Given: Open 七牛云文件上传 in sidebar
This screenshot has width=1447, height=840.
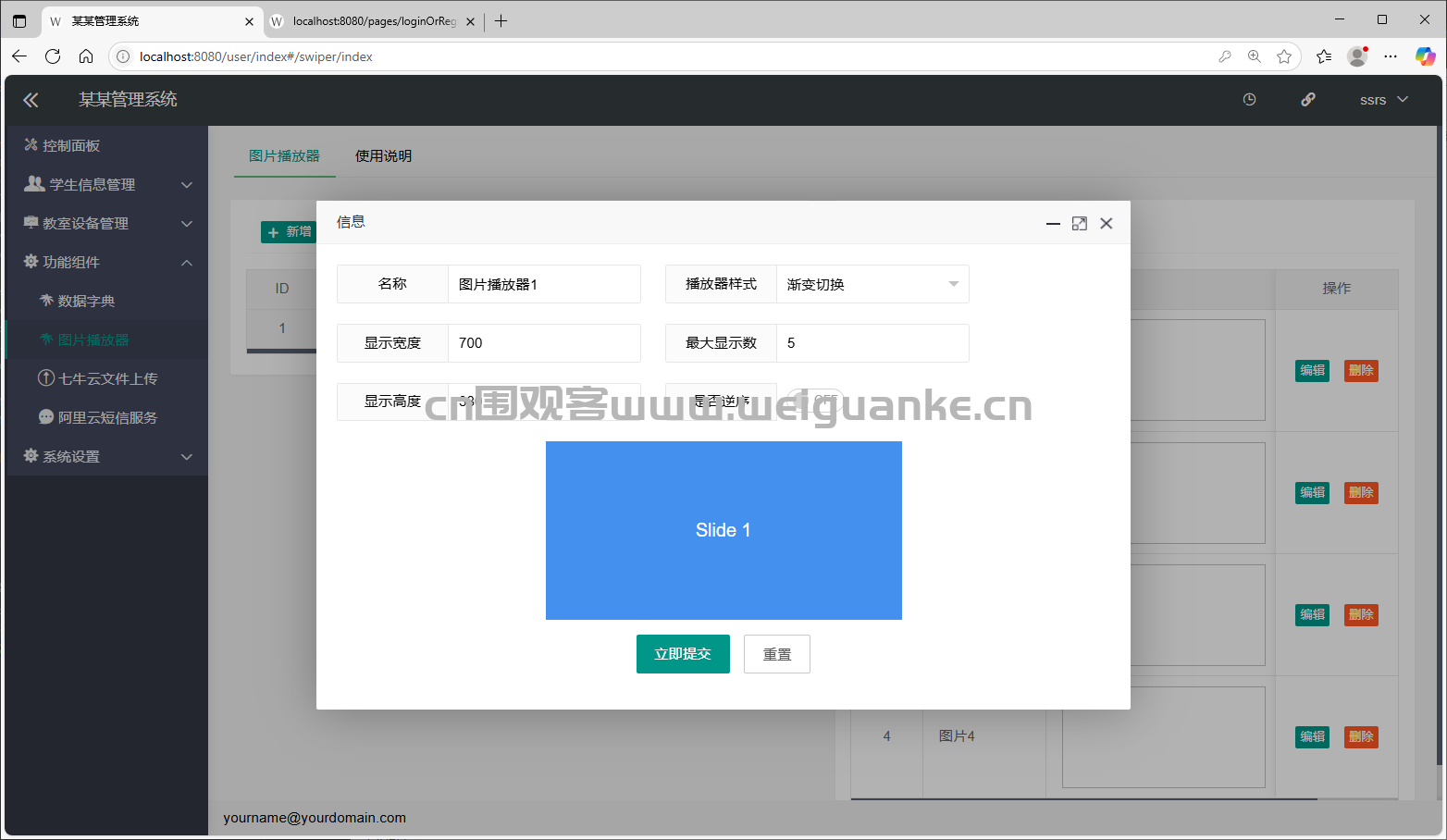Looking at the screenshot, I should pyautogui.click(x=107, y=379).
